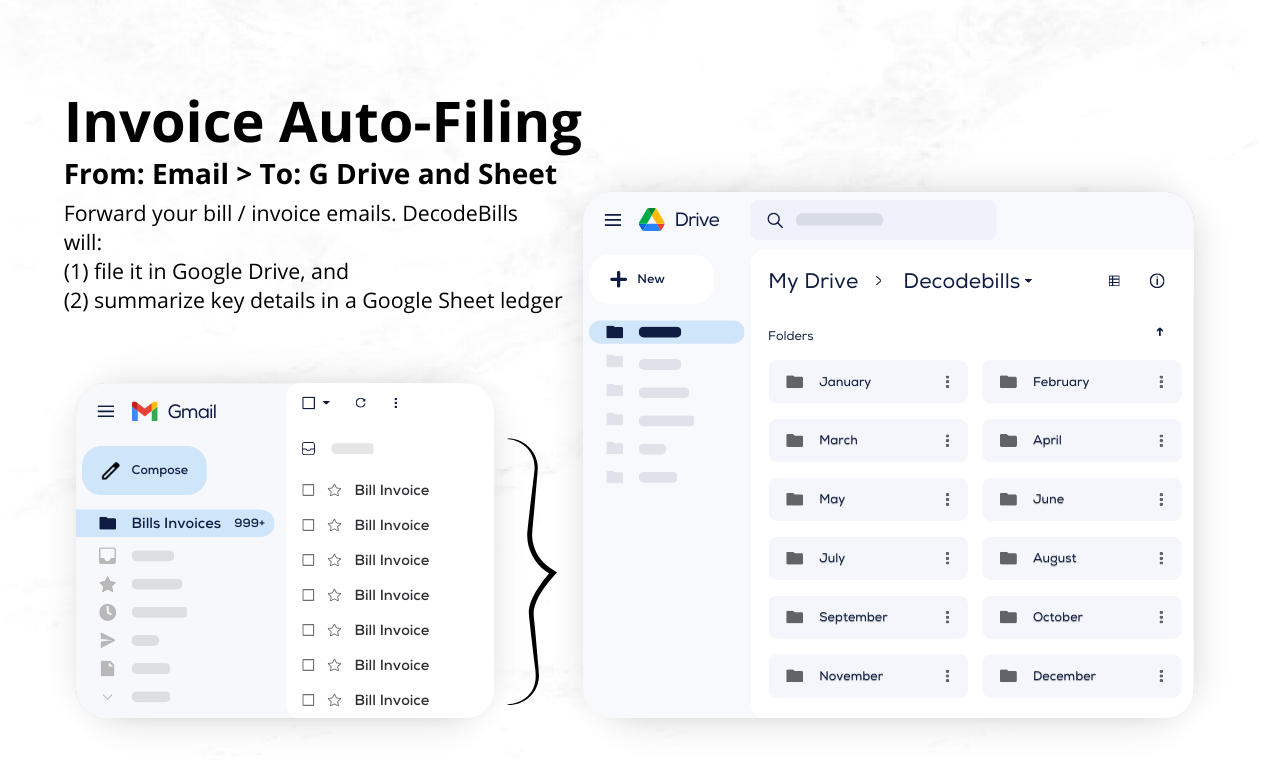Open the January folder
This screenshot has height=760, width=1270.
pos(868,382)
